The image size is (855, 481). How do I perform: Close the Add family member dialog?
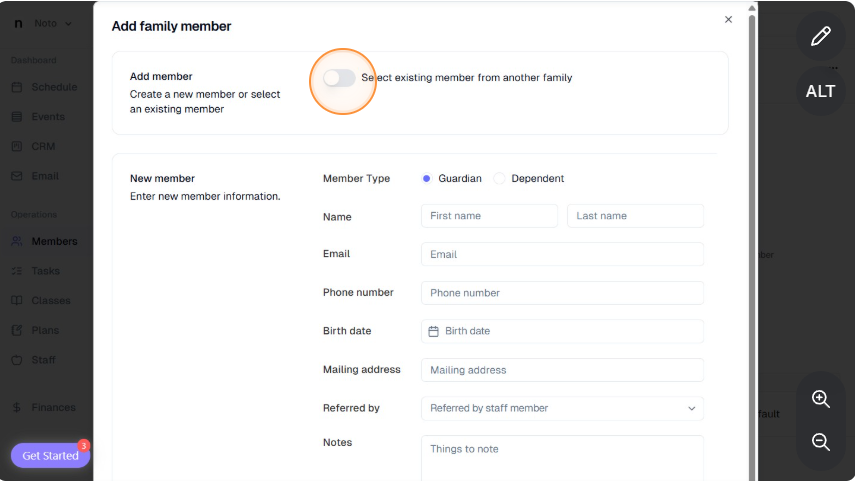[x=728, y=20]
